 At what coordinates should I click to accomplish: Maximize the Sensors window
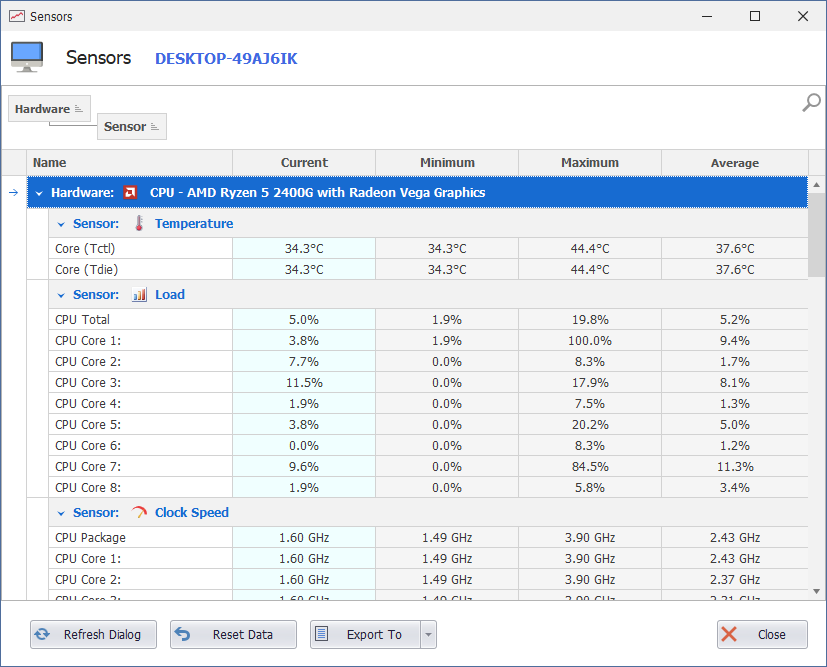(x=755, y=16)
